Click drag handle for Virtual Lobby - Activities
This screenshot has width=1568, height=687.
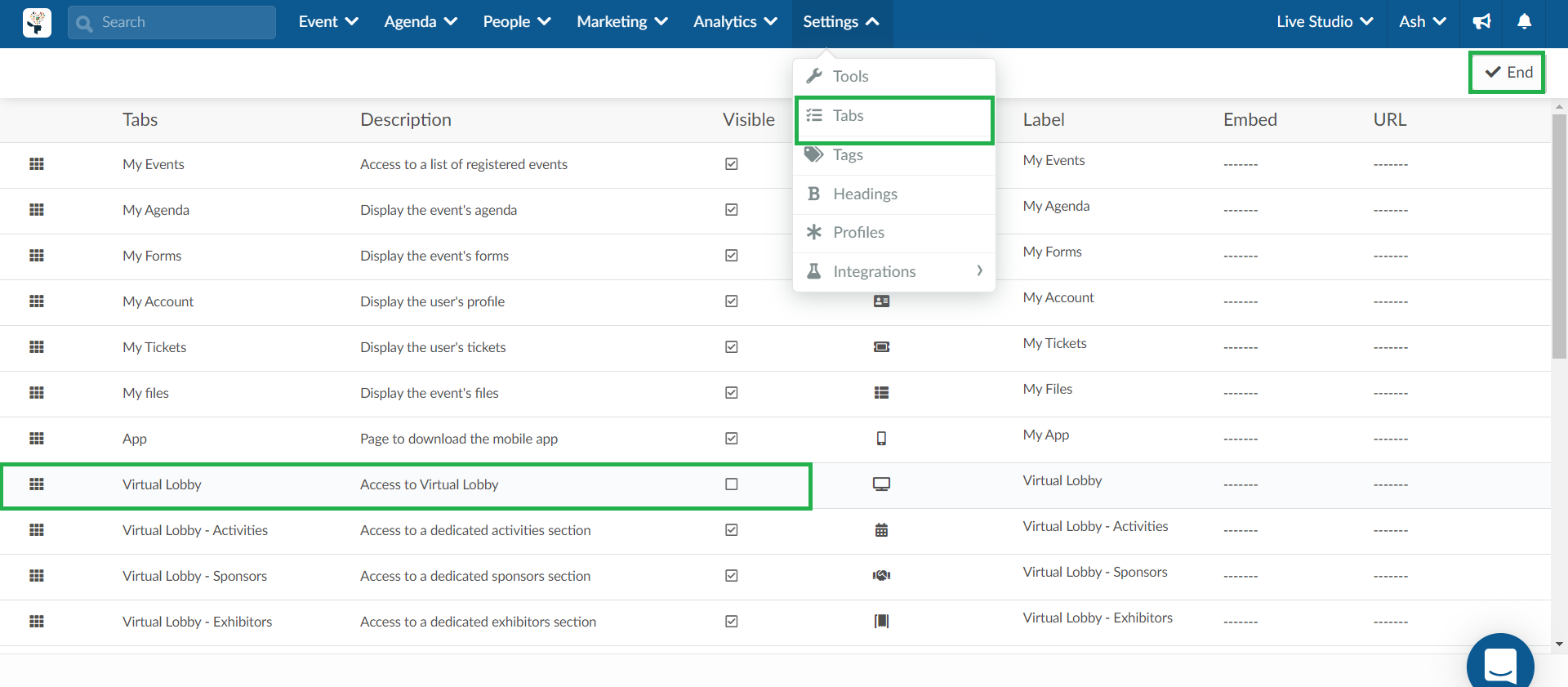pyautogui.click(x=37, y=530)
